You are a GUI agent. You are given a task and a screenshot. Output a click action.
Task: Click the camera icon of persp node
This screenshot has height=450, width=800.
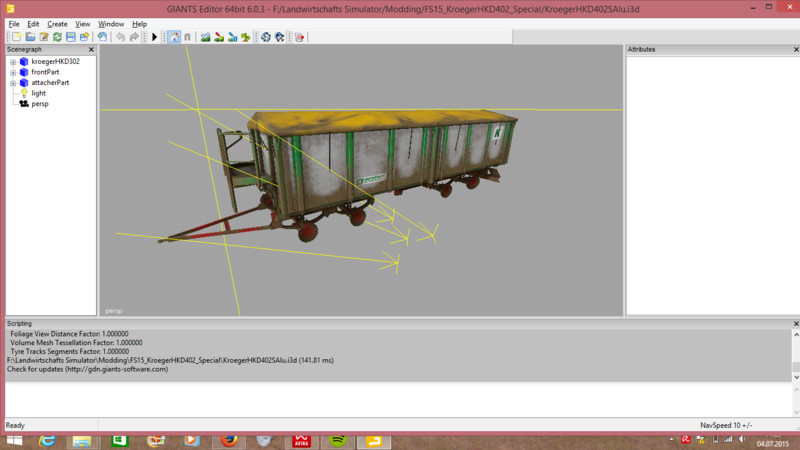(24, 104)
